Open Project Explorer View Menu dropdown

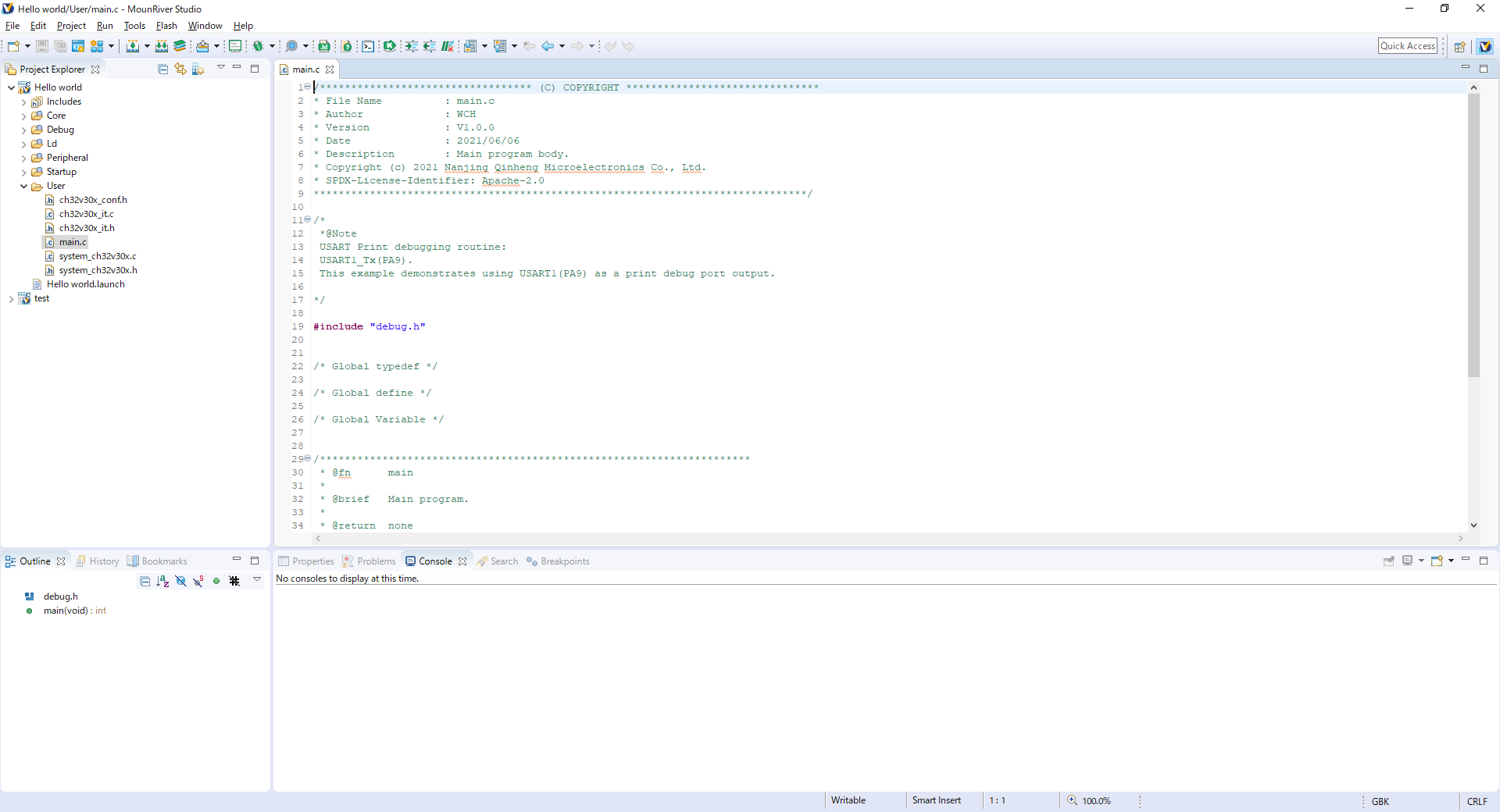tap(221, 68)
